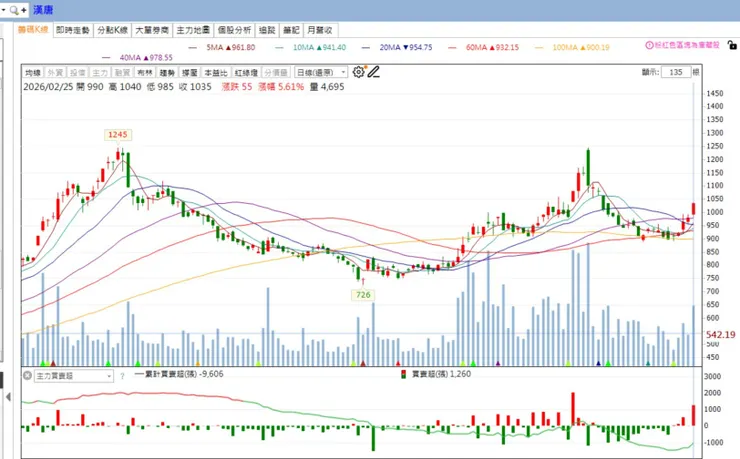Toggle the 紅綠燈 overlay
Image resolution: width=740 pixels, height=459 pixels.
246,72
